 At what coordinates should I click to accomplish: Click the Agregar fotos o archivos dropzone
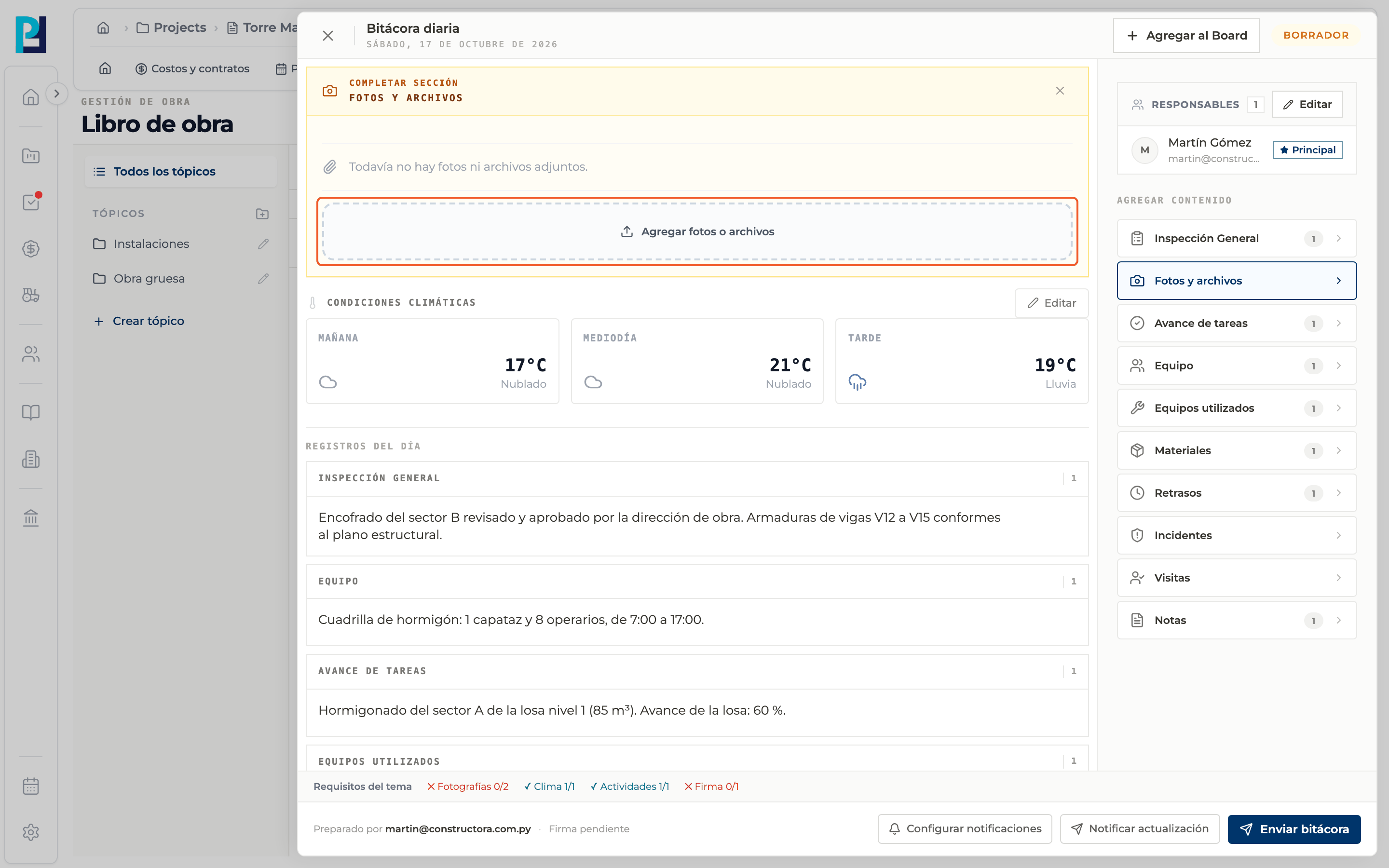click(x=697, y=231)
